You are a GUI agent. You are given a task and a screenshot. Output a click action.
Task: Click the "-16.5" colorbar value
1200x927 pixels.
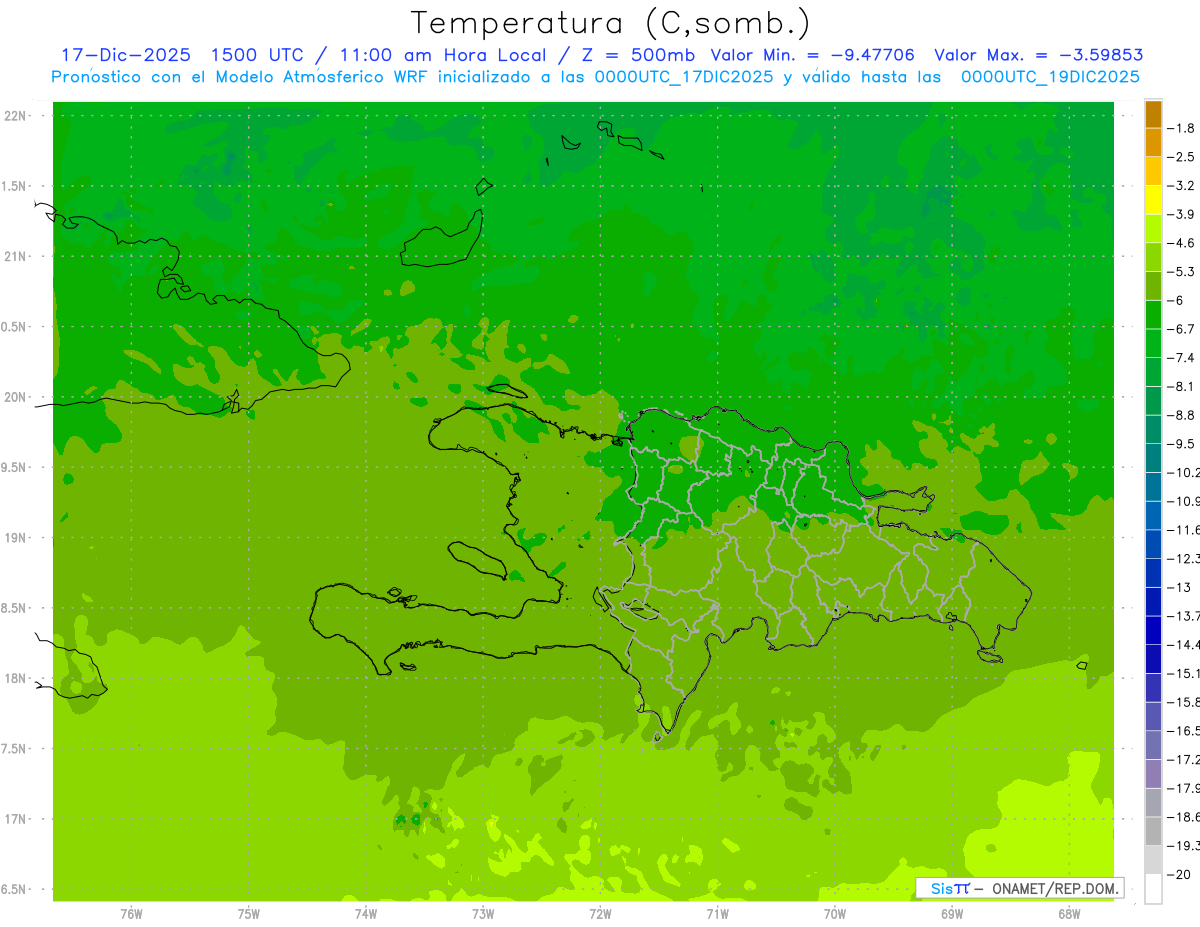[1184, 731]
